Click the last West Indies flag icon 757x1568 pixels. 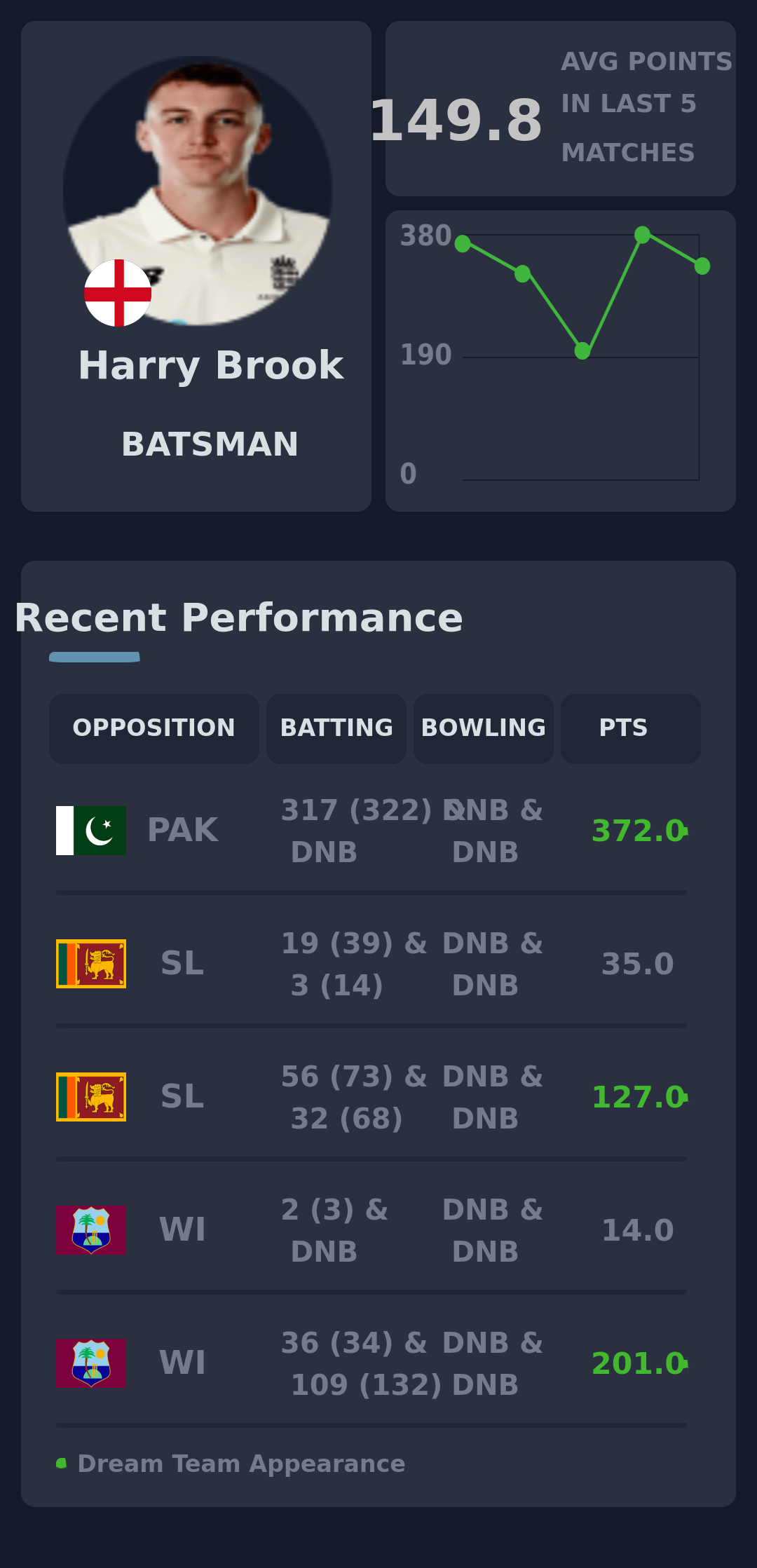[91, 1363]
